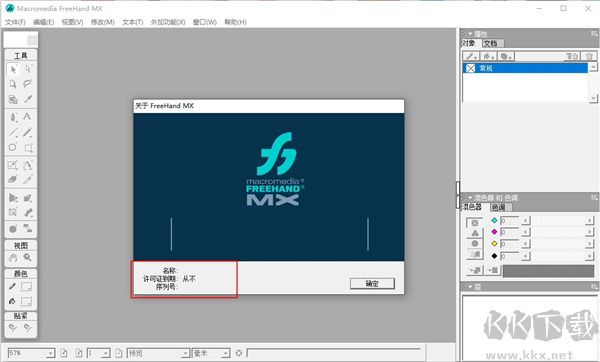Select the Ellipse tool
Image resolution: width=600 pixels, height=362 pixels.
[13, 147]
